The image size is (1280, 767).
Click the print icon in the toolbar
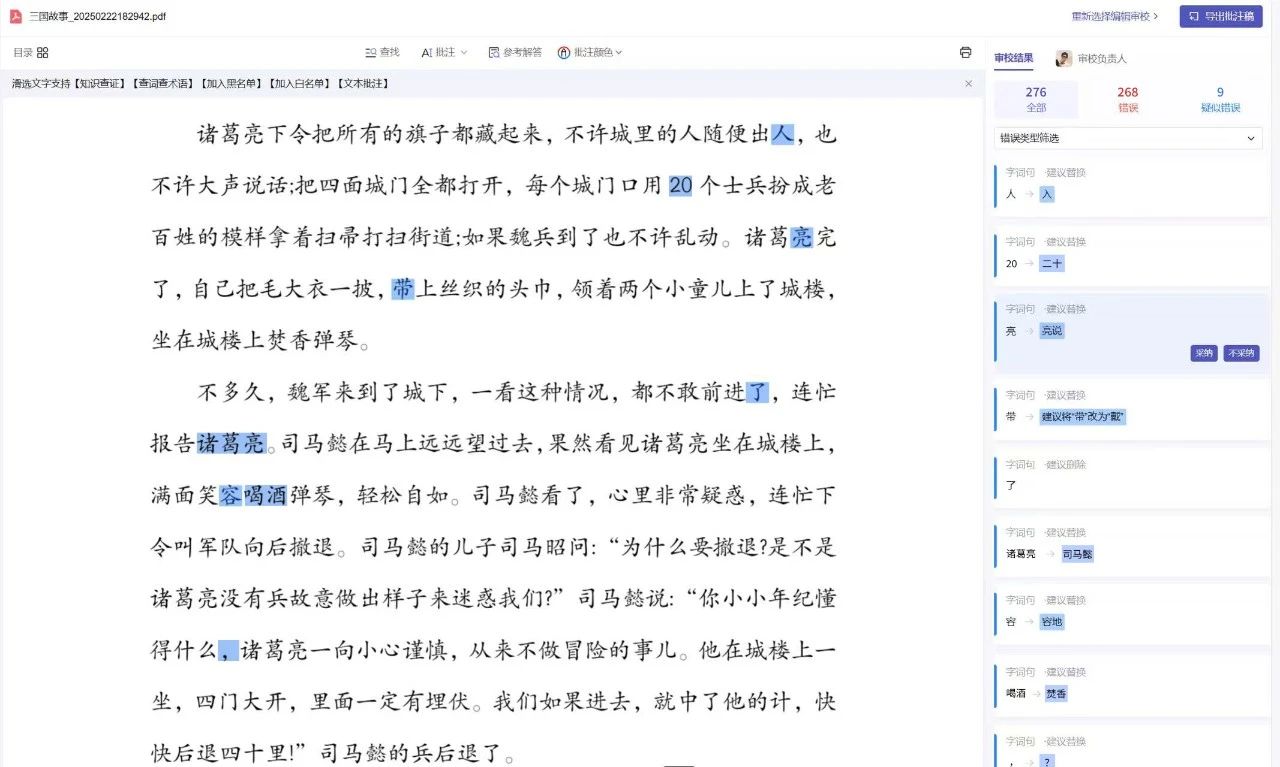coord(965,52)
